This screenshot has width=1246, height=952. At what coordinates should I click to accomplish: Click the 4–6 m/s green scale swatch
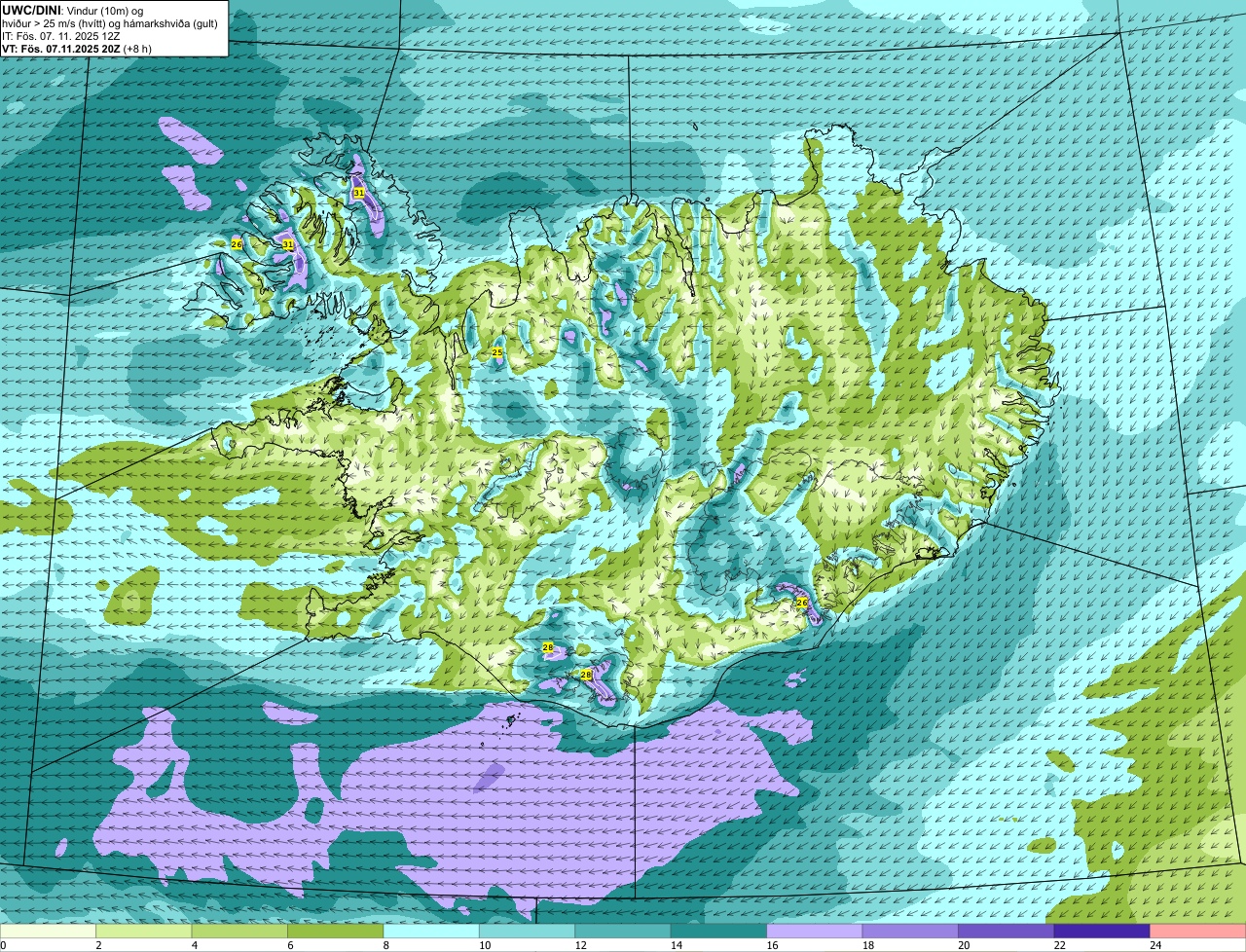pyautogui.click(x=240, y=932)
